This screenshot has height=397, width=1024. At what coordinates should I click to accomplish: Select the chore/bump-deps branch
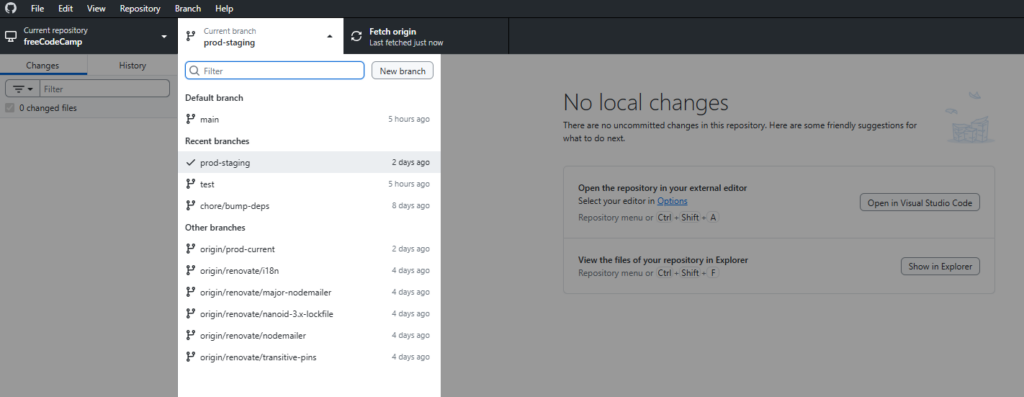point(309,206)
